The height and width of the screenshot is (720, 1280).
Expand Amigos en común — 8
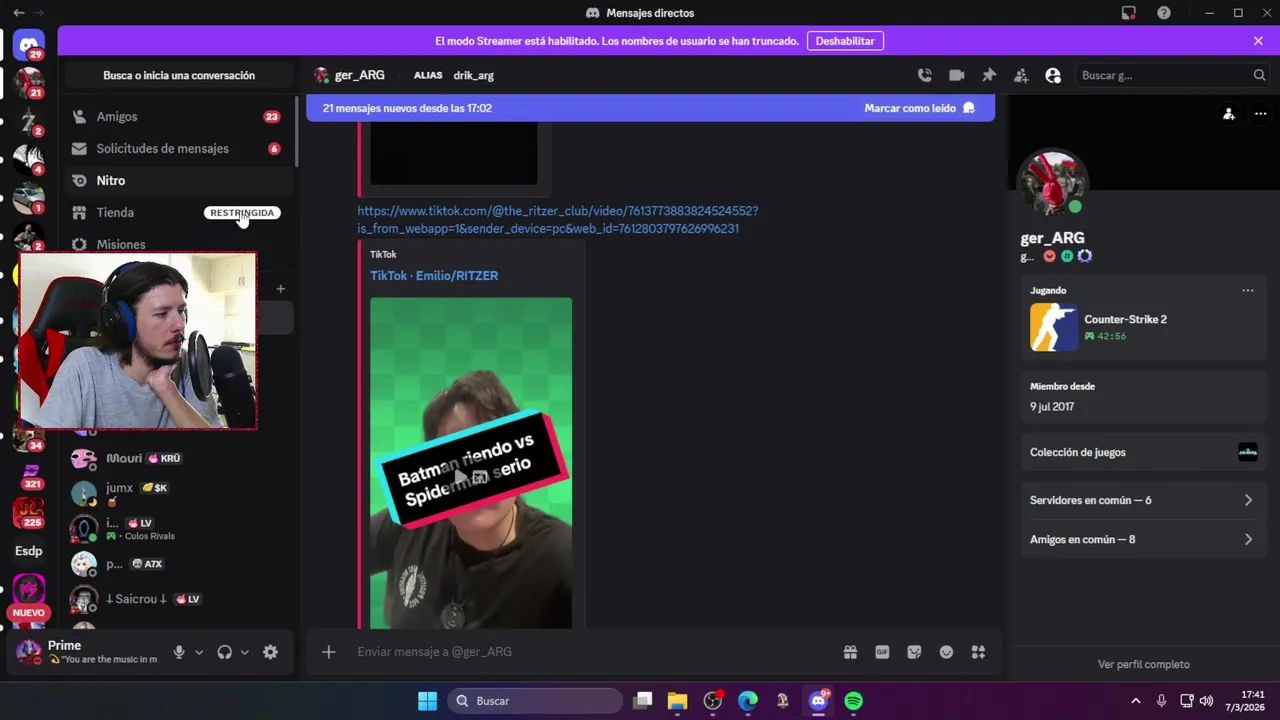[1143, 539]
